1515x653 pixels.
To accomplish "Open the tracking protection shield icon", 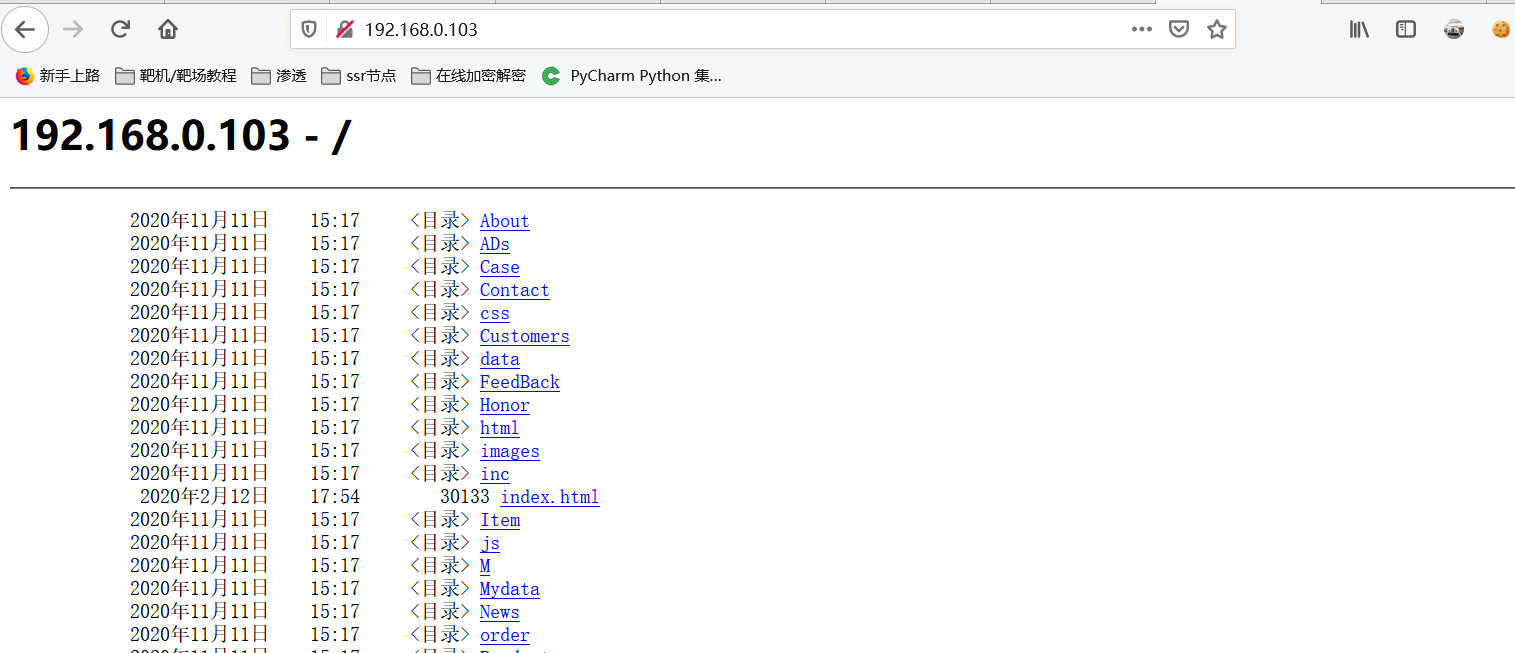I will tap(309, 29).
